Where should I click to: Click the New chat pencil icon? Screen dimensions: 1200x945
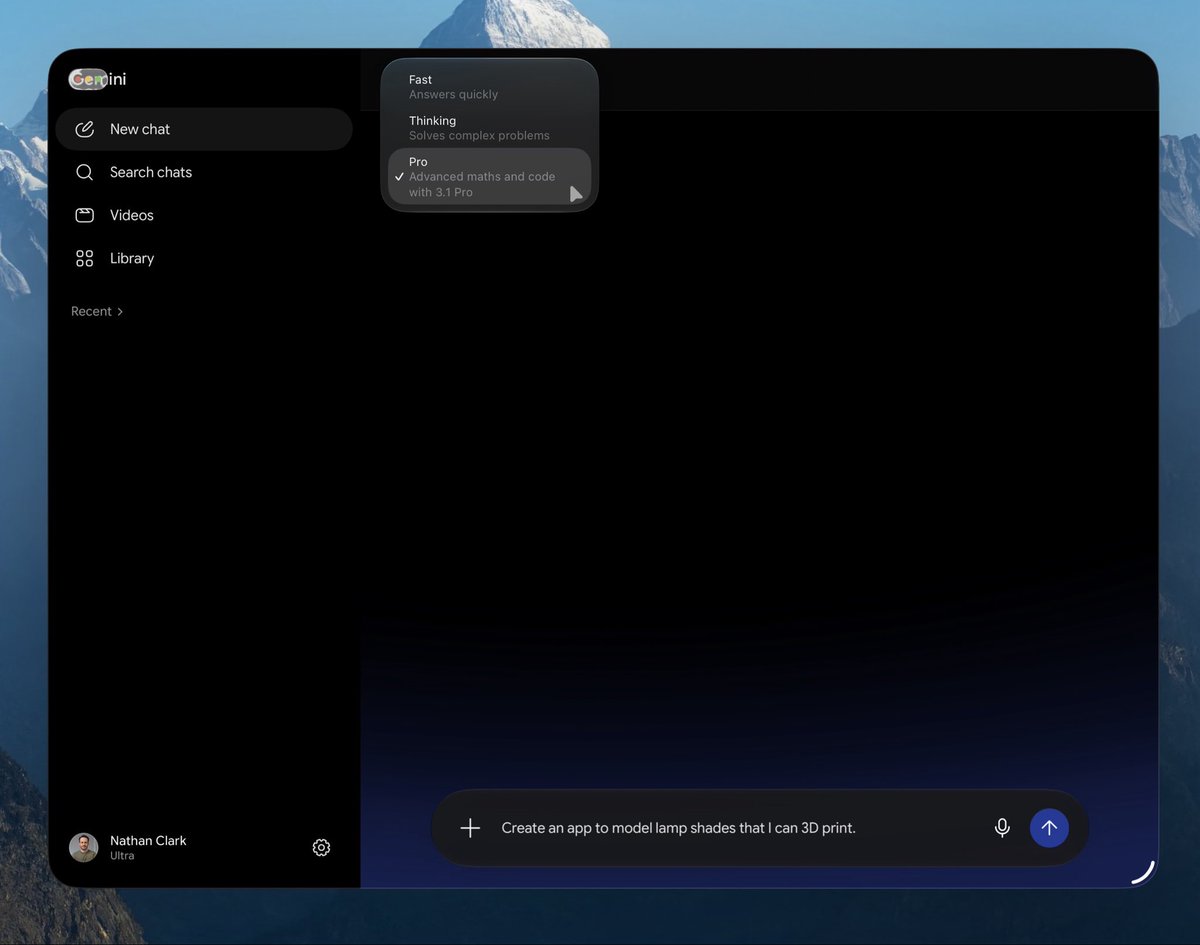click(x=85, y=129)
